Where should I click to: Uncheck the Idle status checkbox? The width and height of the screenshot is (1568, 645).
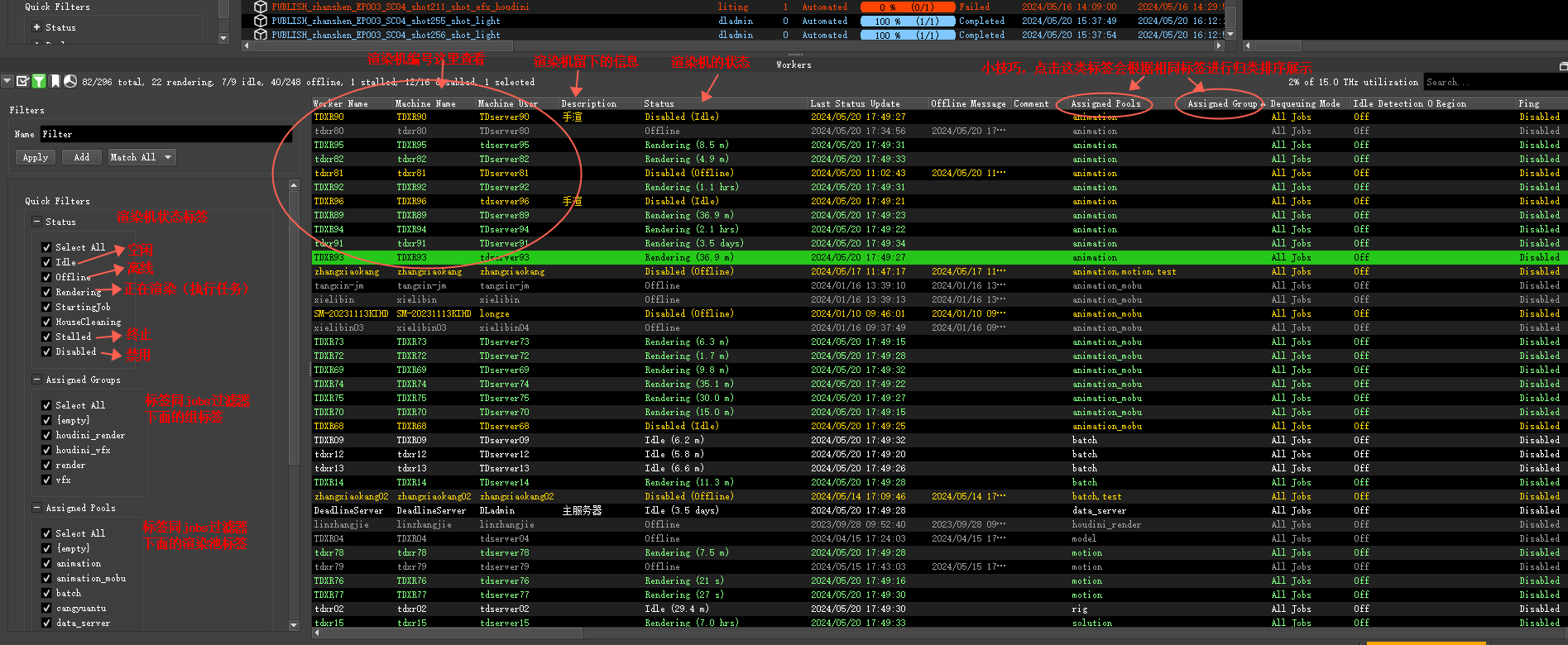[x=47, y=262]
